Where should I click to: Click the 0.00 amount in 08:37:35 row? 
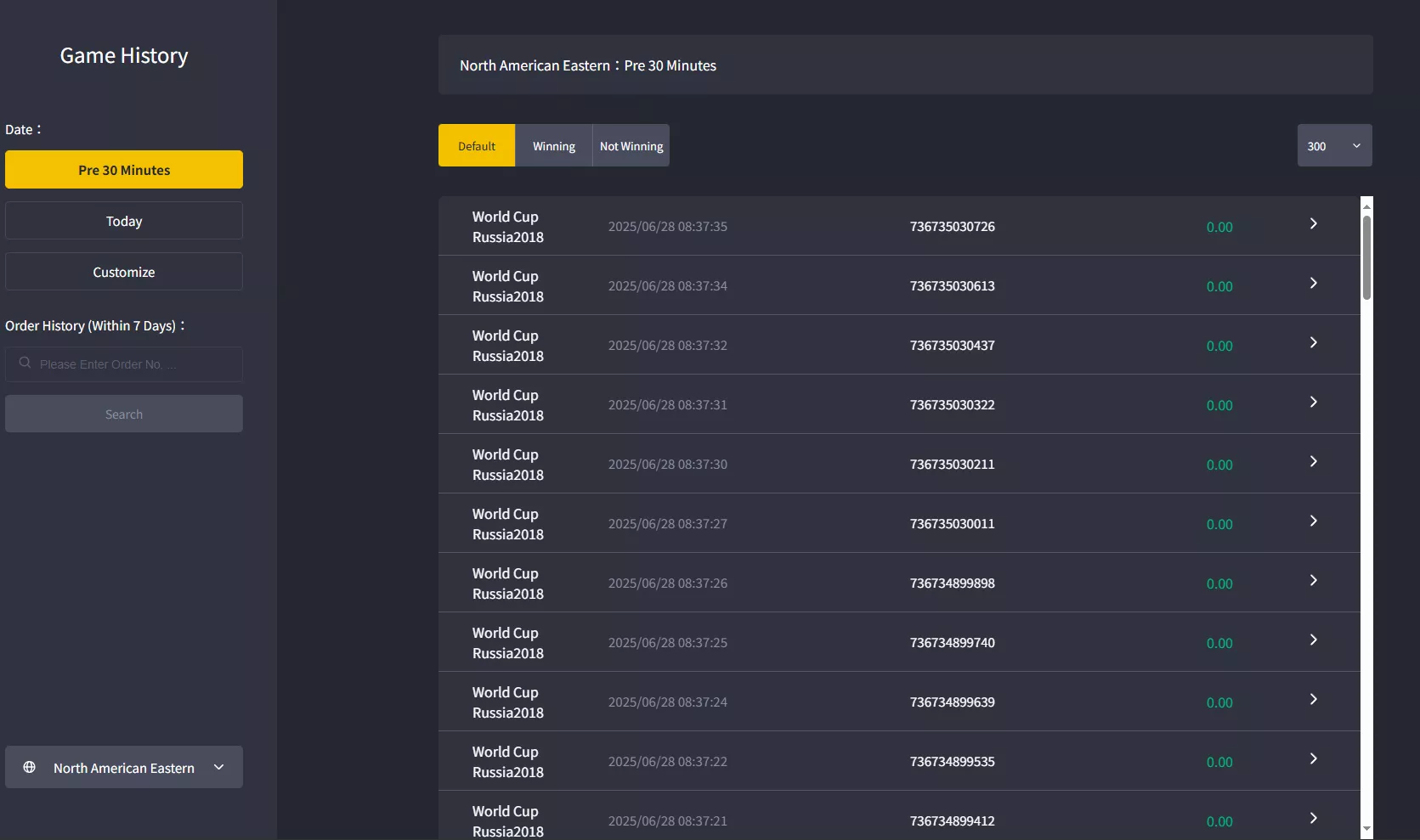(x=1219, y=227)
